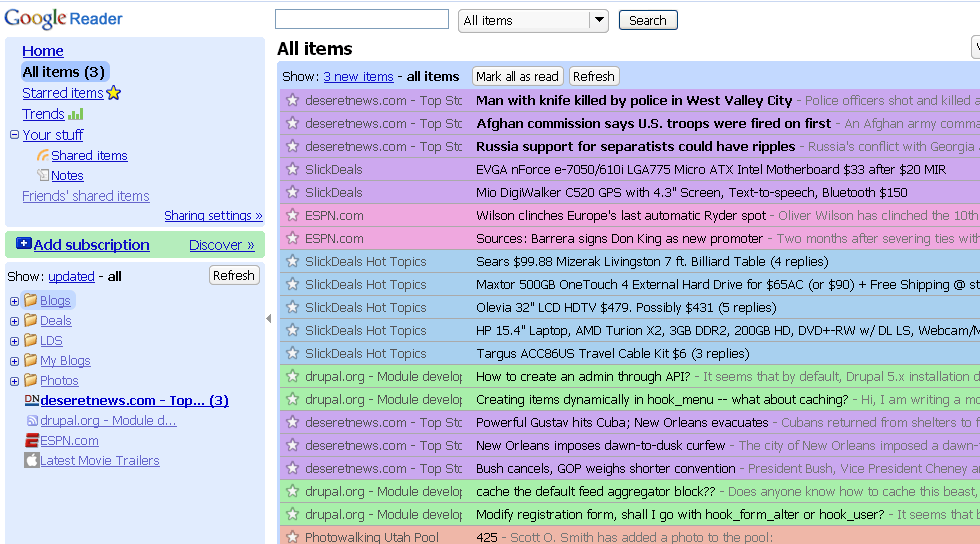Open Your stuff link
The height and width of the screenshot is (544, 980).
[52, 134]
